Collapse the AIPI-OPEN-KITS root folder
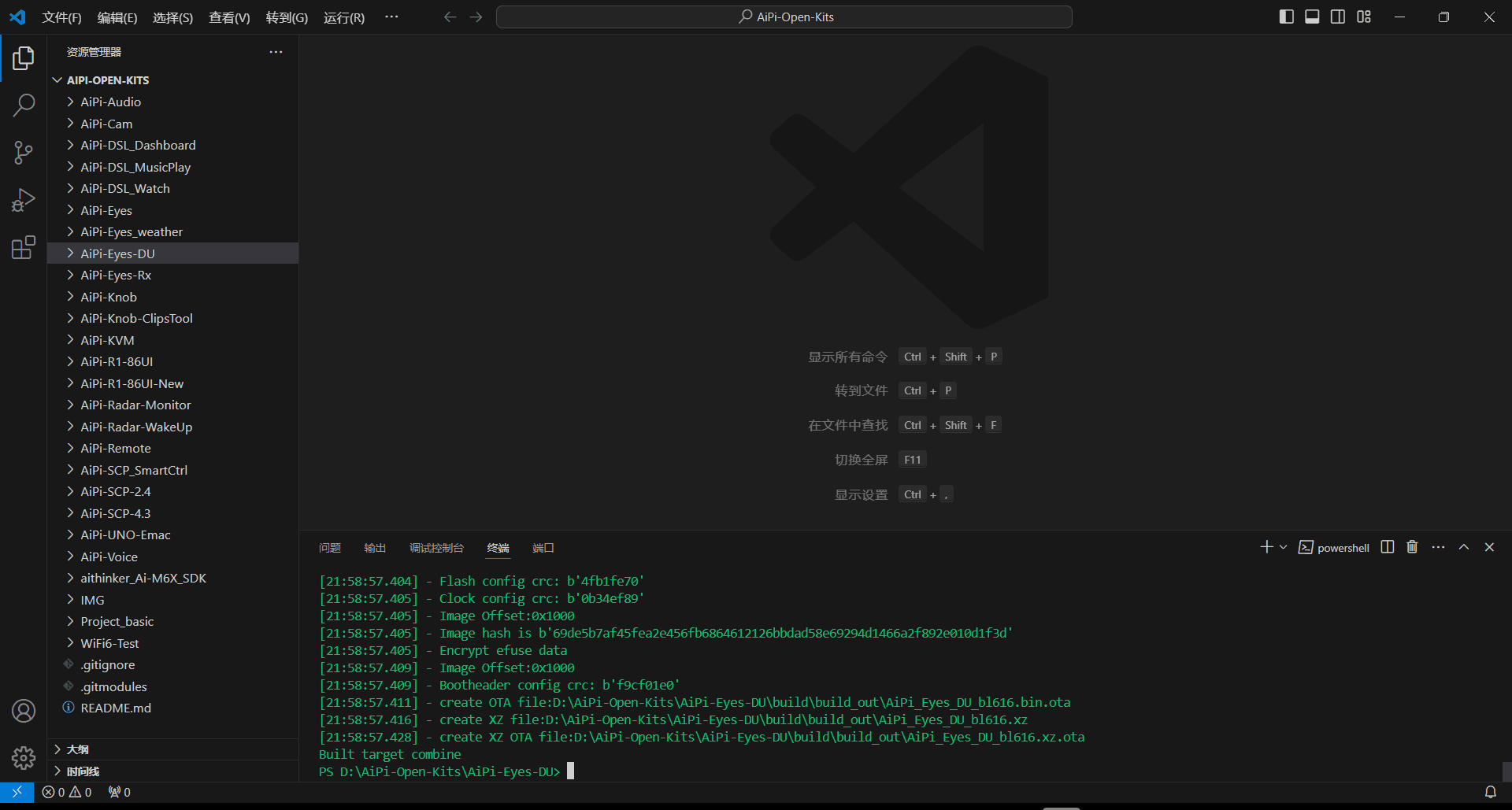The width and height of the screenshot is (1512, 810). pos(173,80)
